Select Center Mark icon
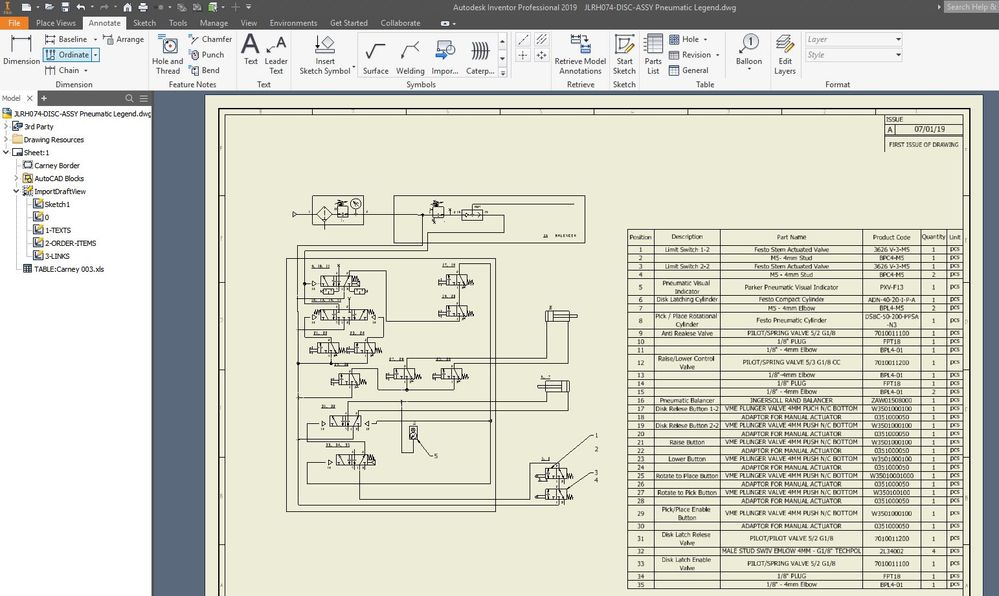Viewport: 999px width, 596px height. pyautogui.click(x=523, y=55)
